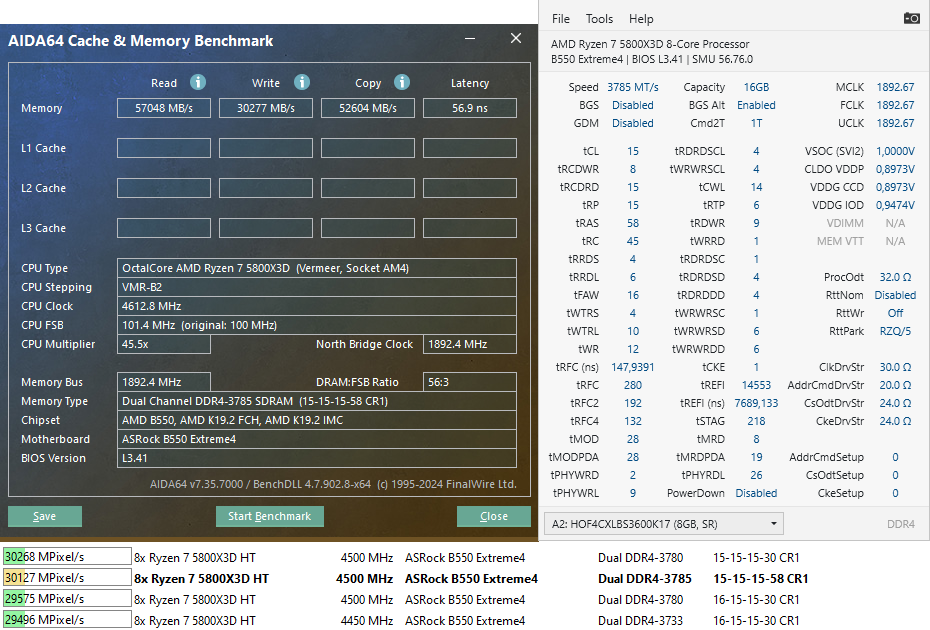
Task: Click the GDM Disabled value
Action: click(632, 123)
